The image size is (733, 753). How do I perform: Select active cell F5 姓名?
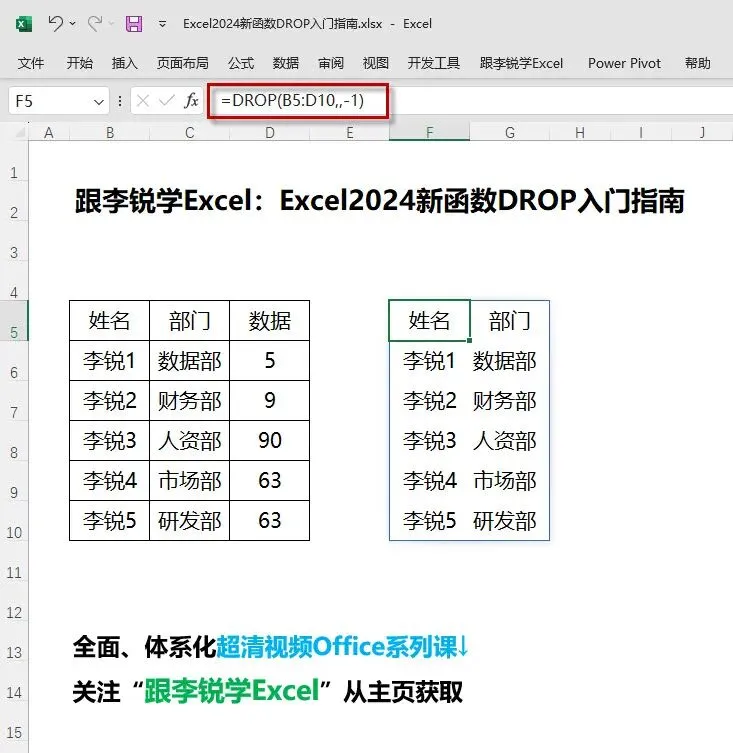[429, 321]
